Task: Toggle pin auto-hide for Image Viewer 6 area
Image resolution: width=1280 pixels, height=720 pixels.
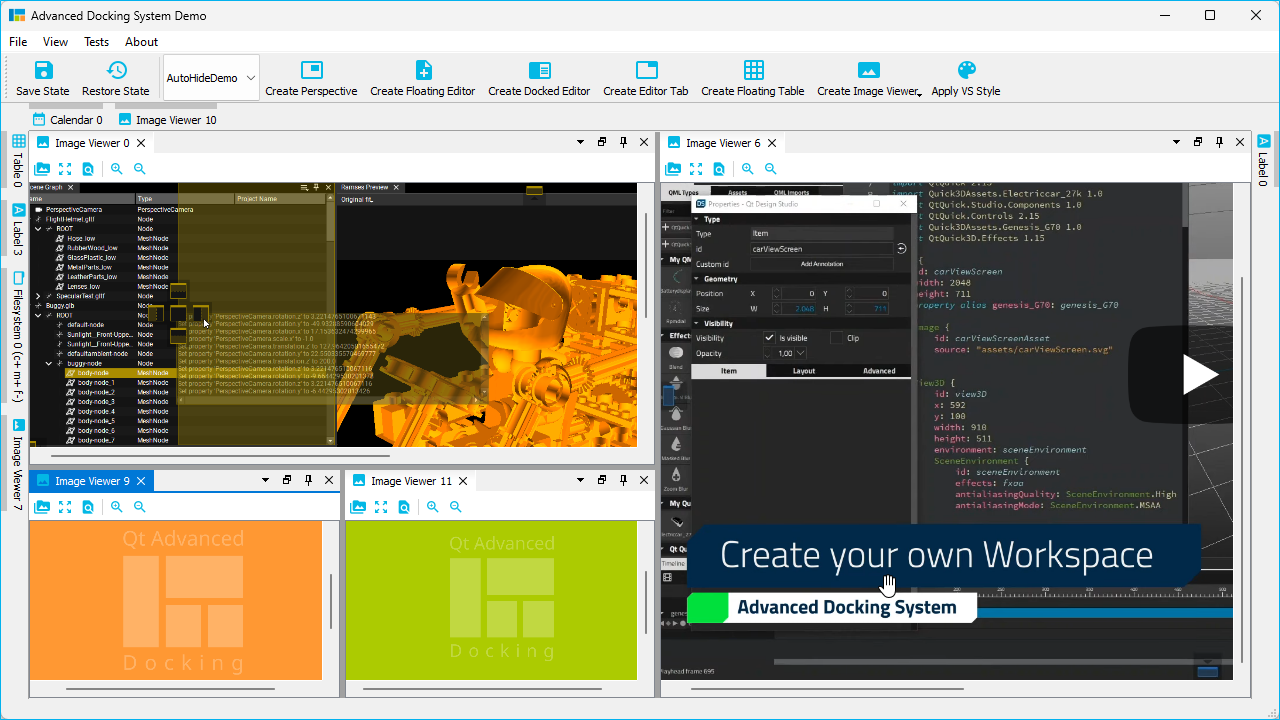Action: tap(1219, 143)
